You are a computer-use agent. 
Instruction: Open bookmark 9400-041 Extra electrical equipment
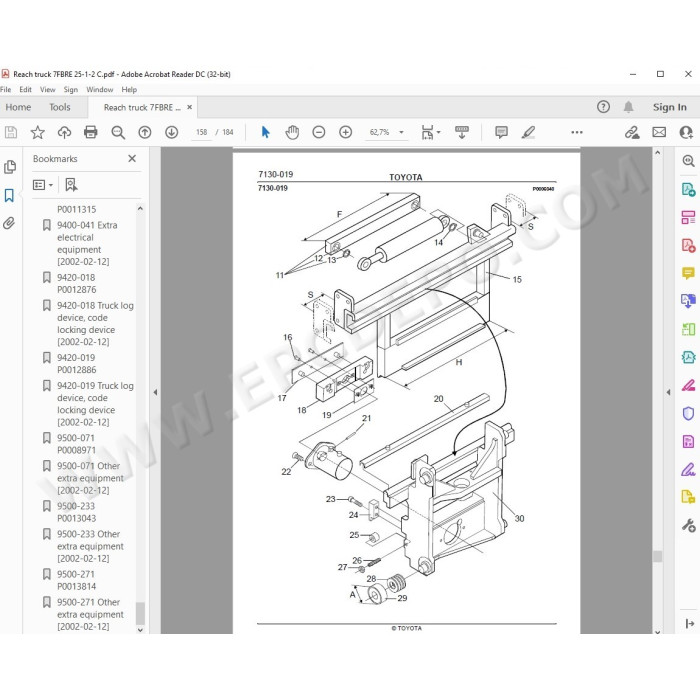pyautogui.click(x=87, y=243)
